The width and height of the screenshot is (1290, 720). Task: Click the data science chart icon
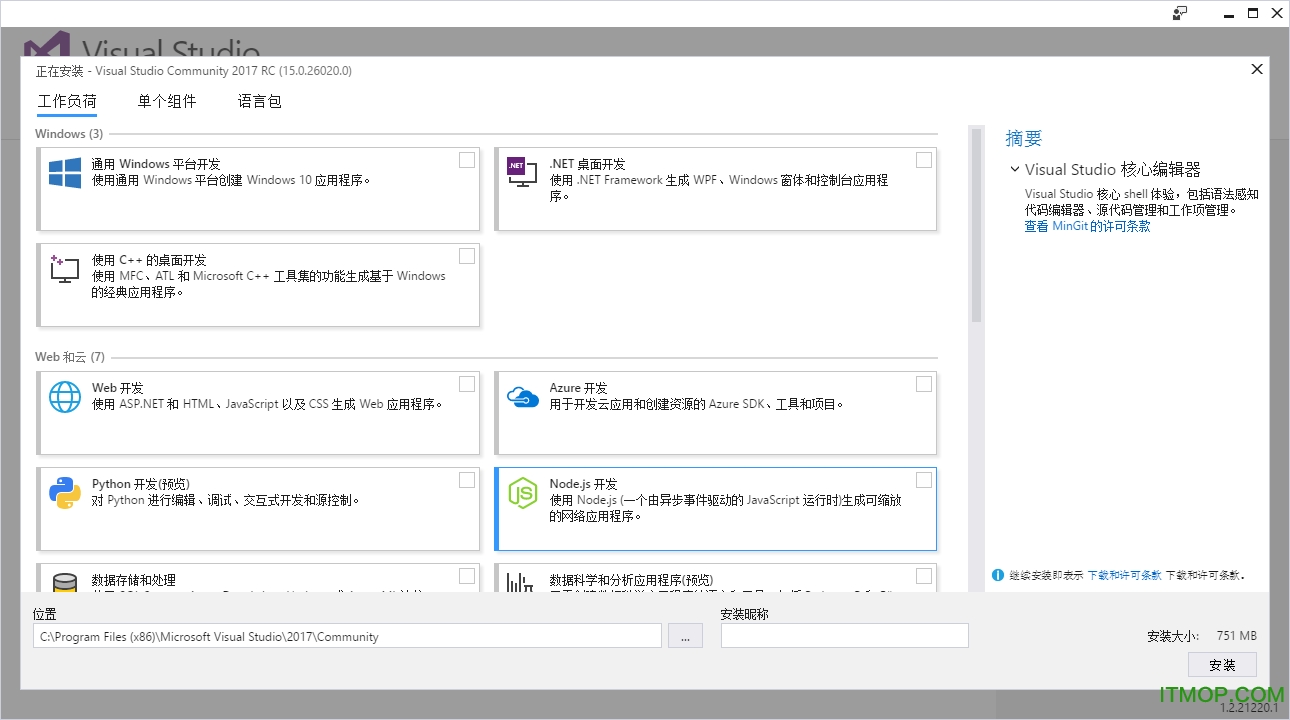click(522, 582)
